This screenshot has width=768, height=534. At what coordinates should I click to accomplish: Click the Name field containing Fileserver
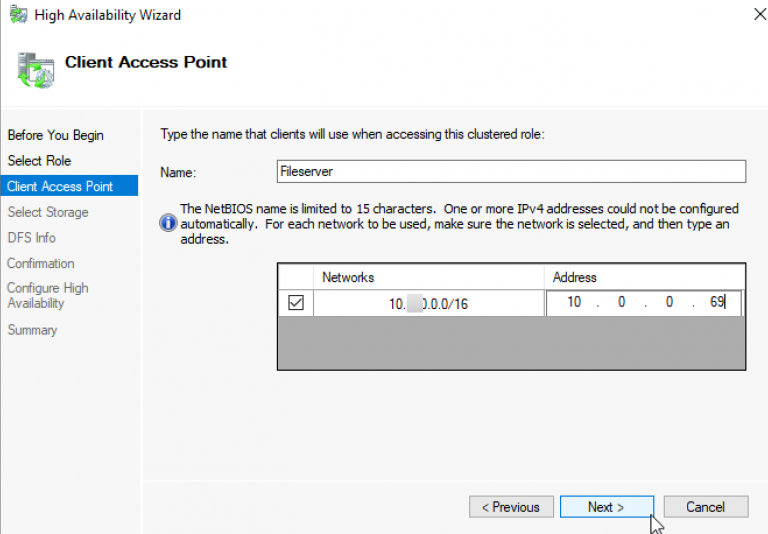pyautogui.click(x=511, y=172)
